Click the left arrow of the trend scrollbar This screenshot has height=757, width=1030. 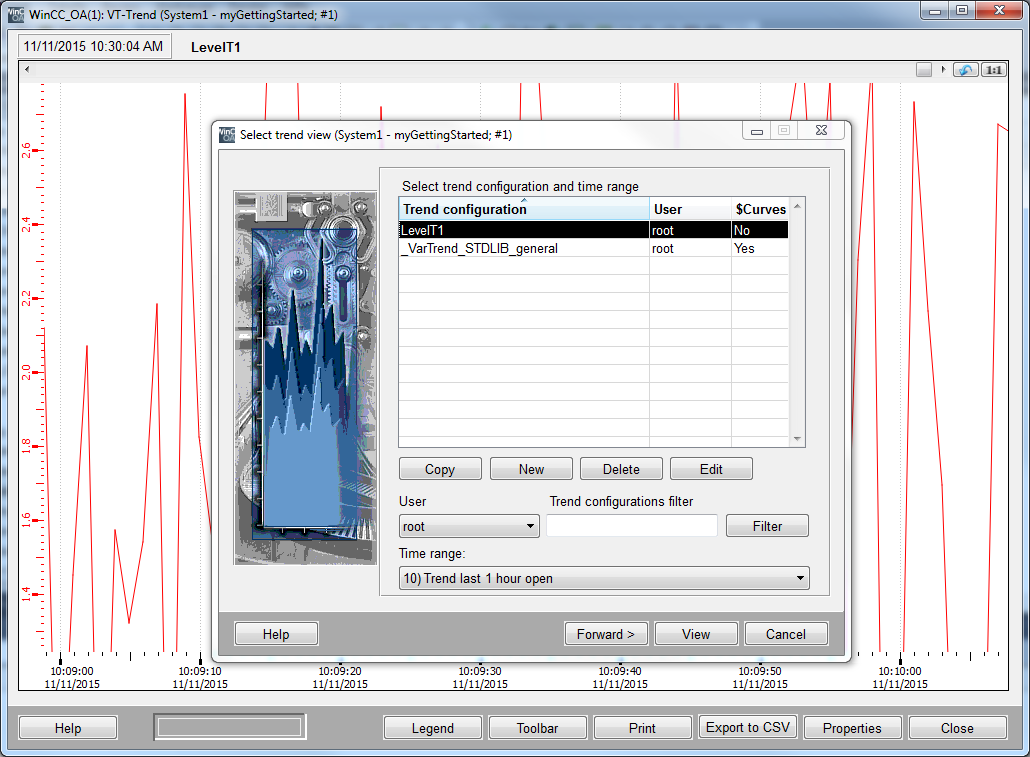coord(27,69)
